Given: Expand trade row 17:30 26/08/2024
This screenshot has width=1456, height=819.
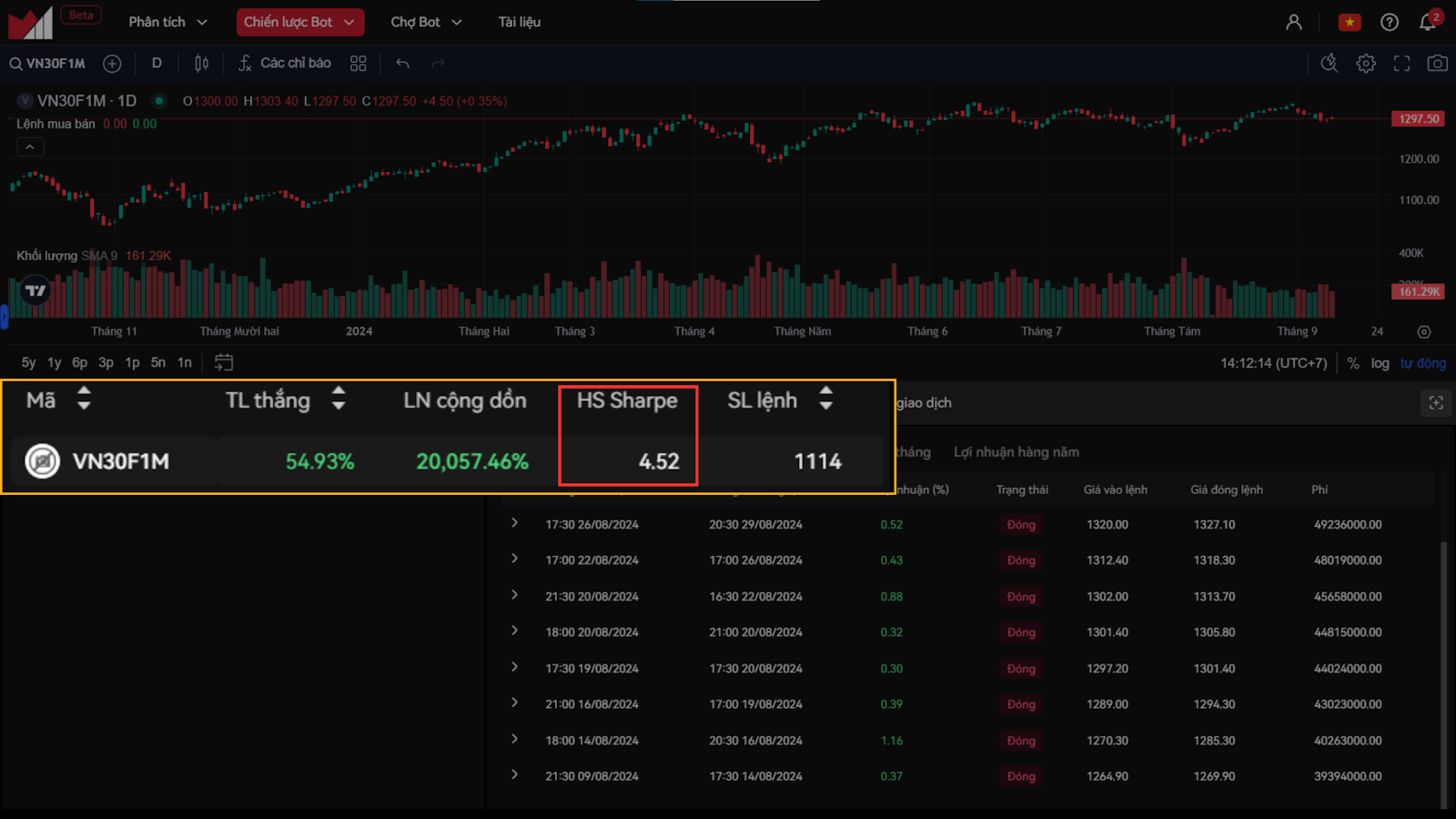Looking at the screenshot, I should click(515, 523).
